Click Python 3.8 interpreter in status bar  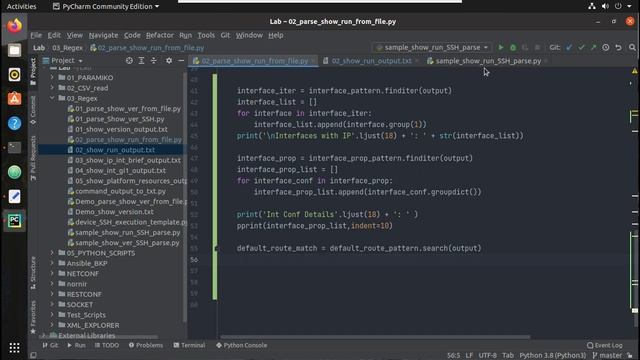click(552, 356)
